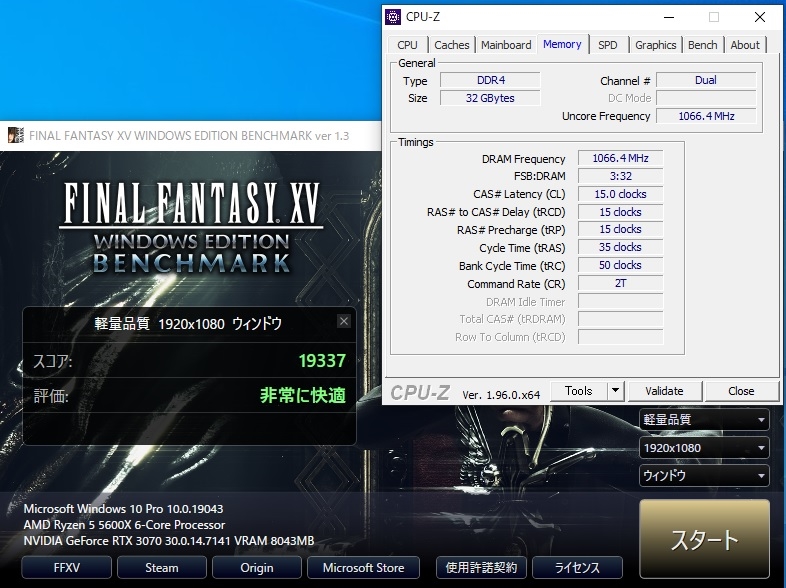Click the FFXV link button
The height and width of the screenshot is (588, 786).
point(67,567)
